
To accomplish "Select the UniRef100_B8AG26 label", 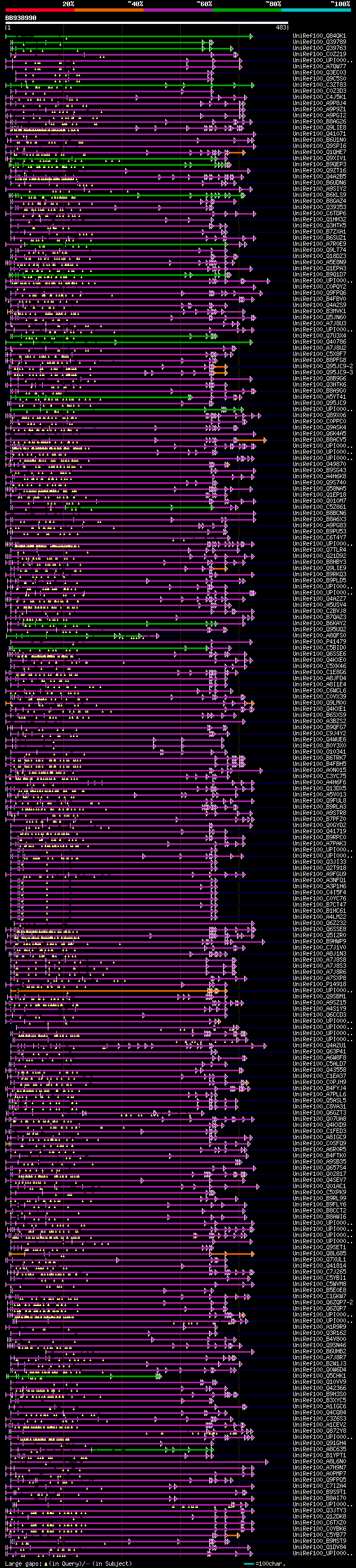I will (319, 121).
